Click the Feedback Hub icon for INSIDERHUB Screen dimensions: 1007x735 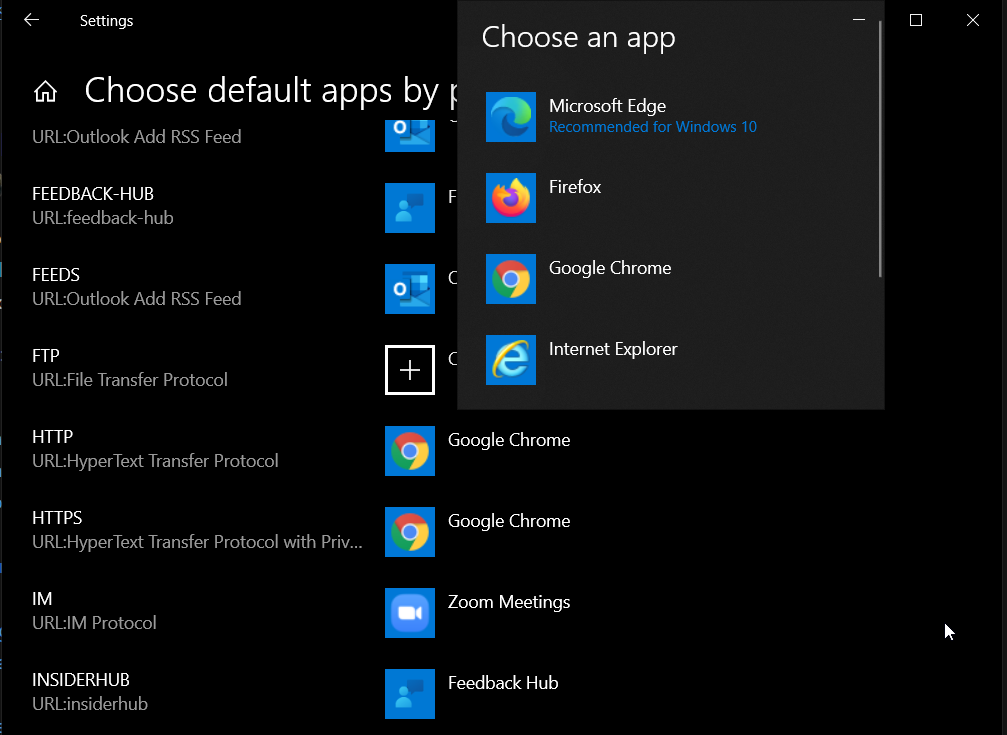(410, 694)
